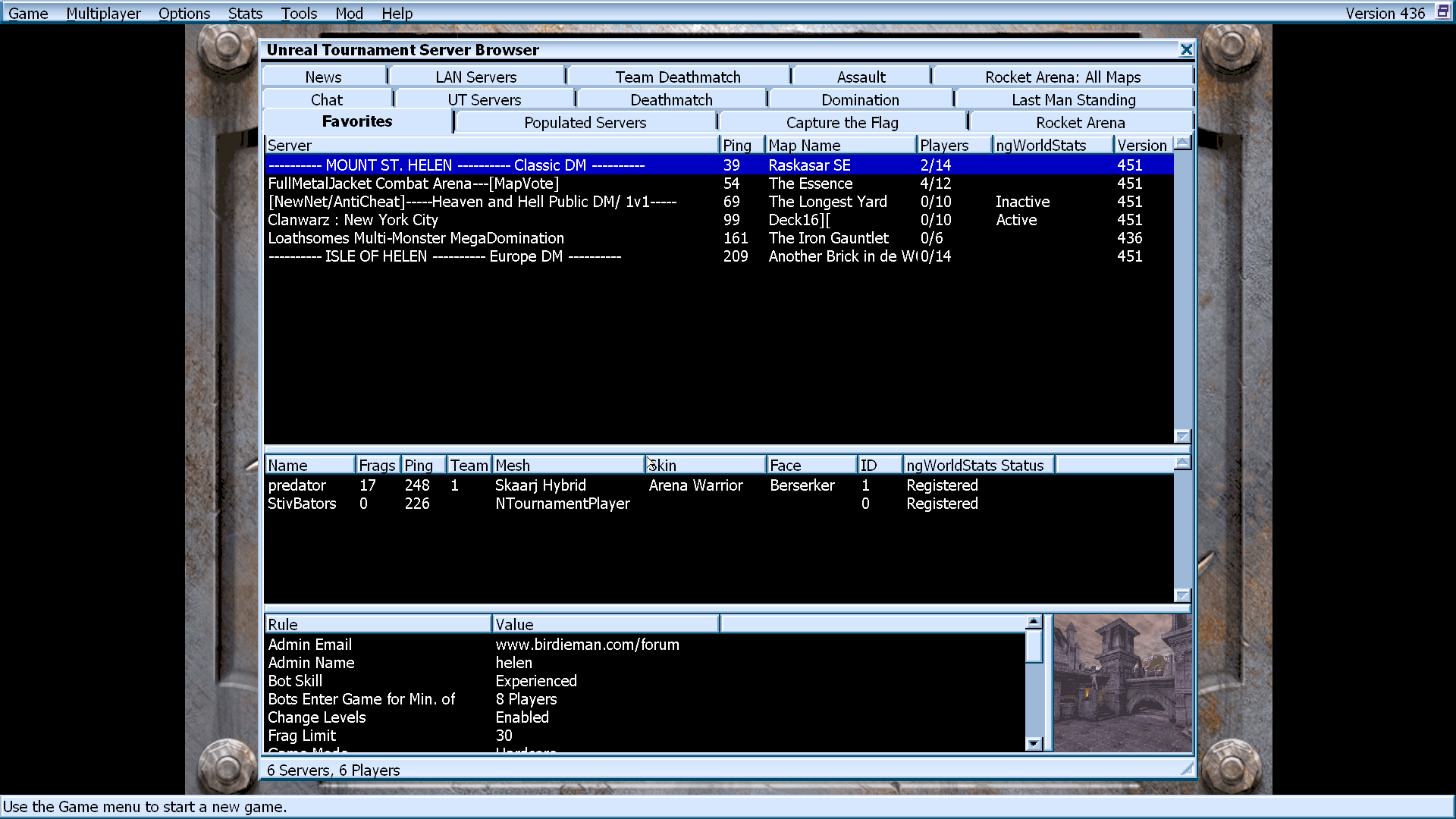
Task: Click scroll-up arrow of server list
Action: pos(1182,143)
